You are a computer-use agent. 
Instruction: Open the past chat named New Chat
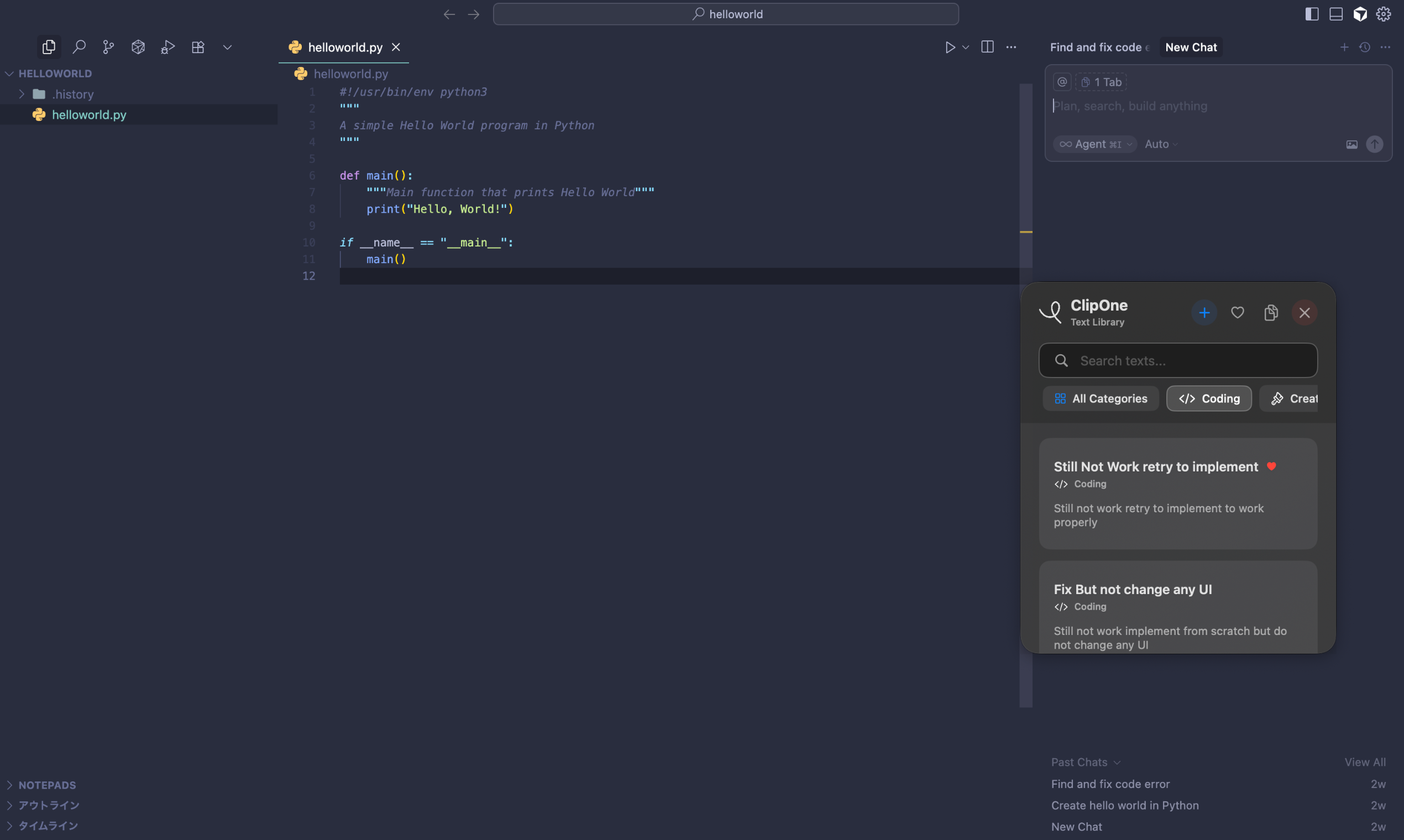(1218, 826)
